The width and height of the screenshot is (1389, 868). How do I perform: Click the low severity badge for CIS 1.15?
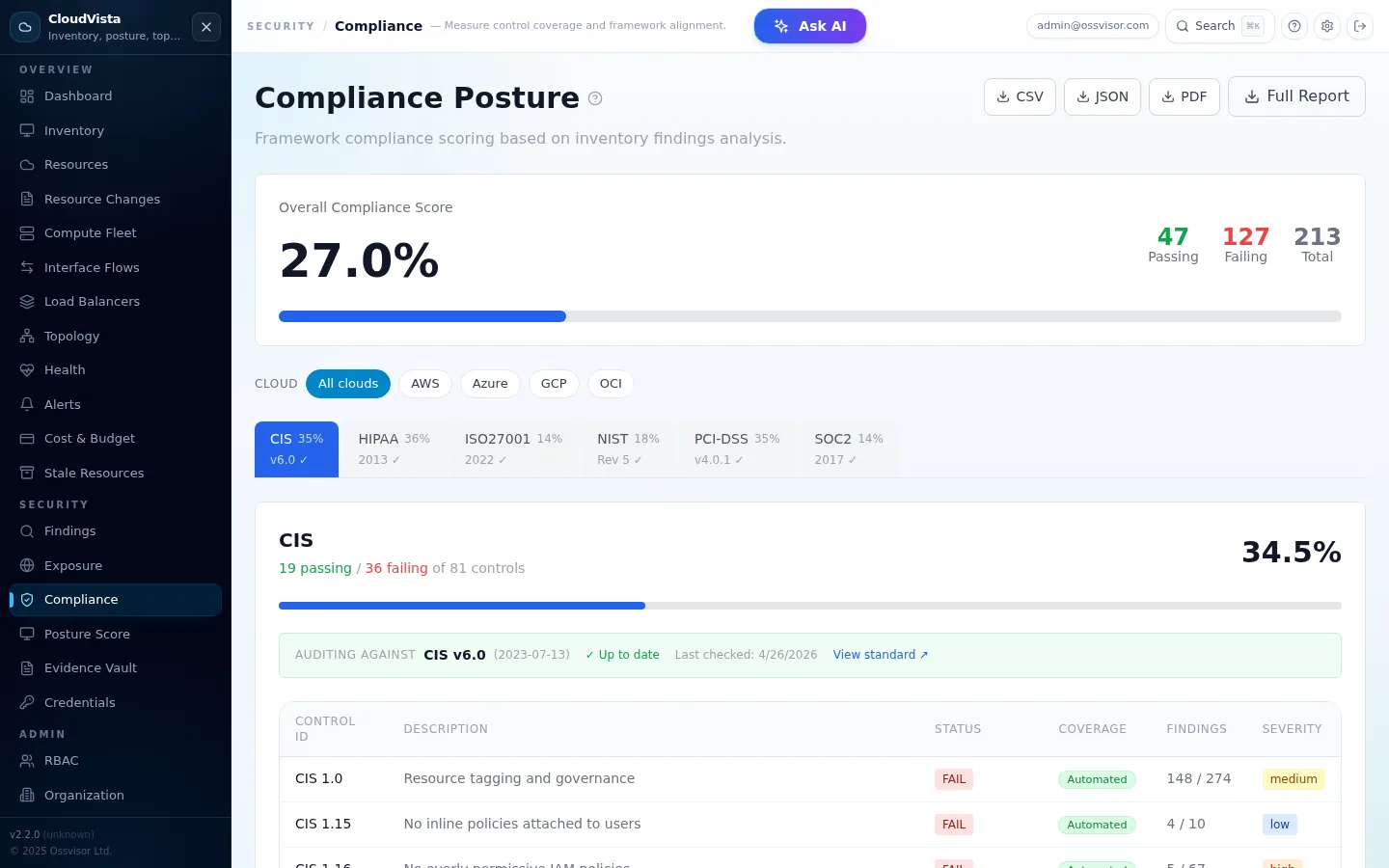(x=1280, y=825)
